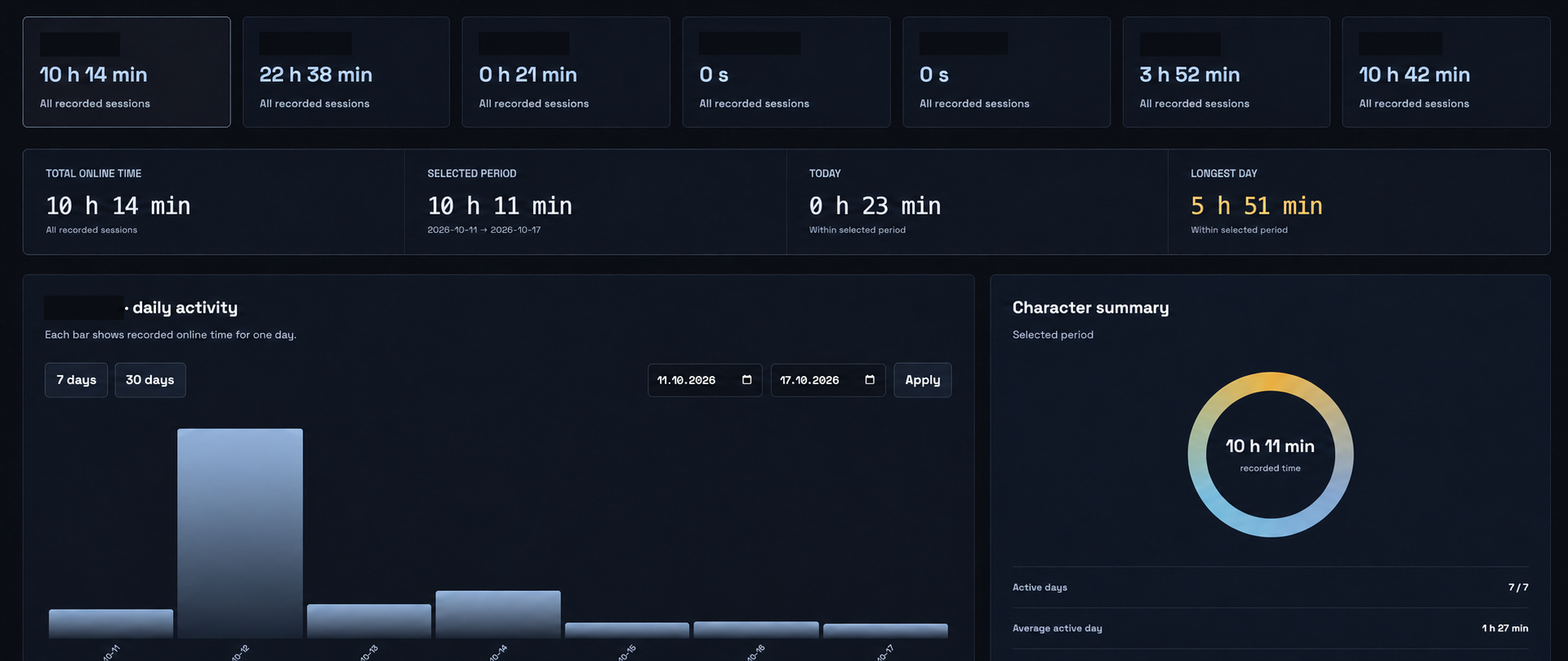The image size is (1568, 661).
Task: Click the 'Each bar shows recorded online time' description
Action: tap(170, 335)
